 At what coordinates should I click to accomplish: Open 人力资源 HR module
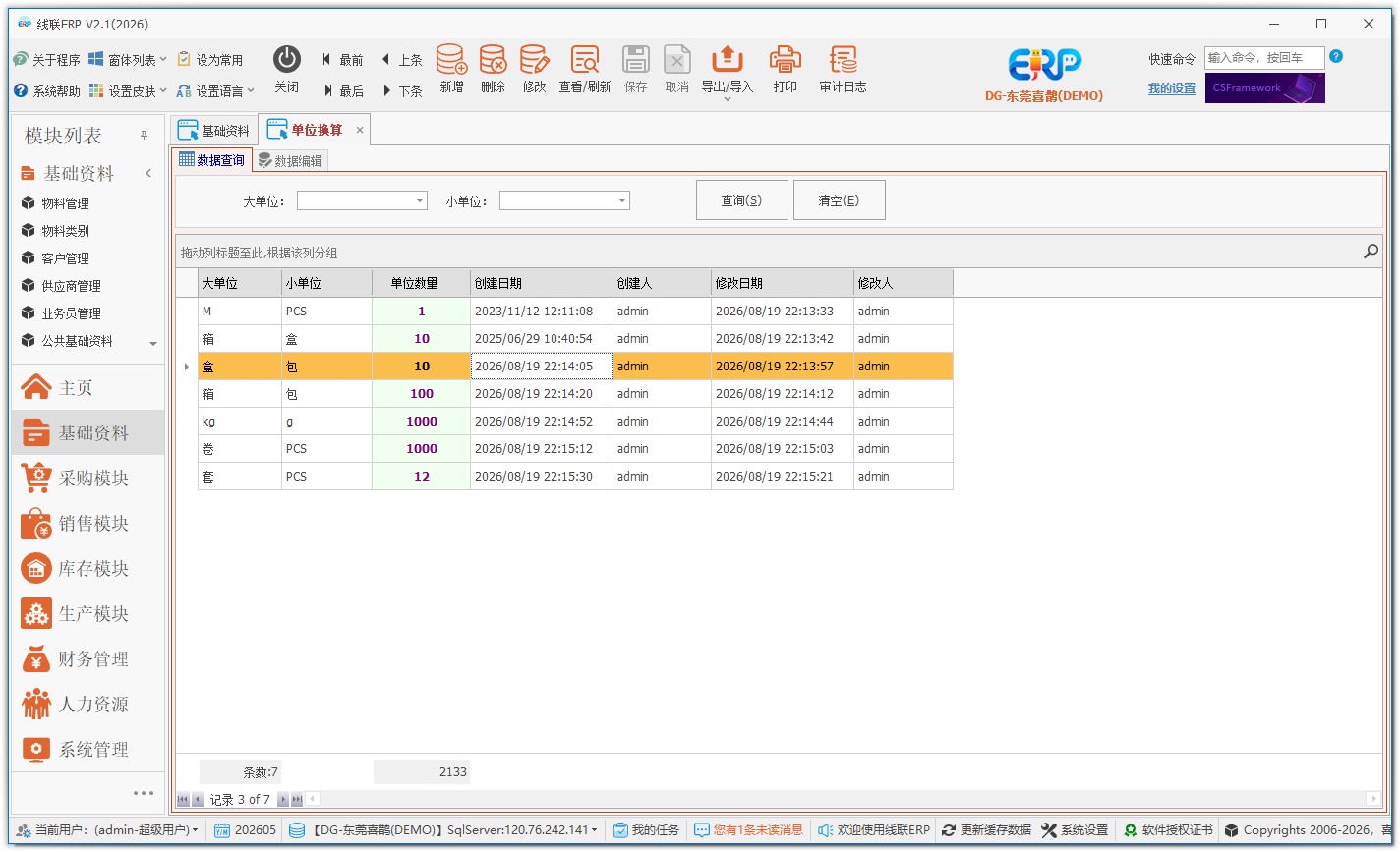click(x=87, y=705)
